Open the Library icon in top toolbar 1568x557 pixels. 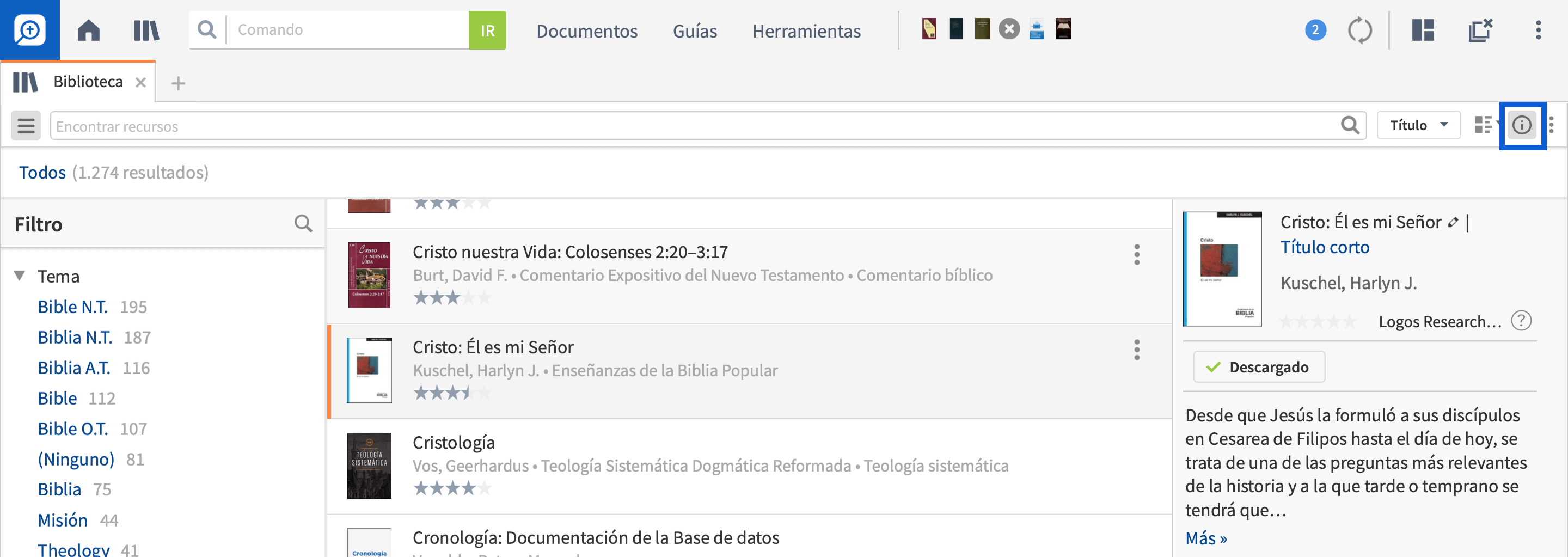click(146, 30)
